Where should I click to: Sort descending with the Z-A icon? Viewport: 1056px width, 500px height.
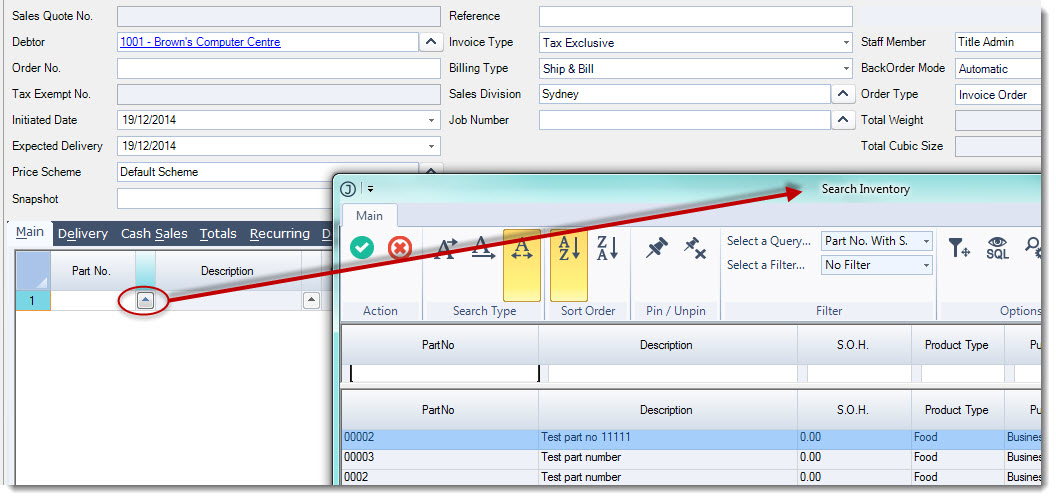click(x=607, y=249)
